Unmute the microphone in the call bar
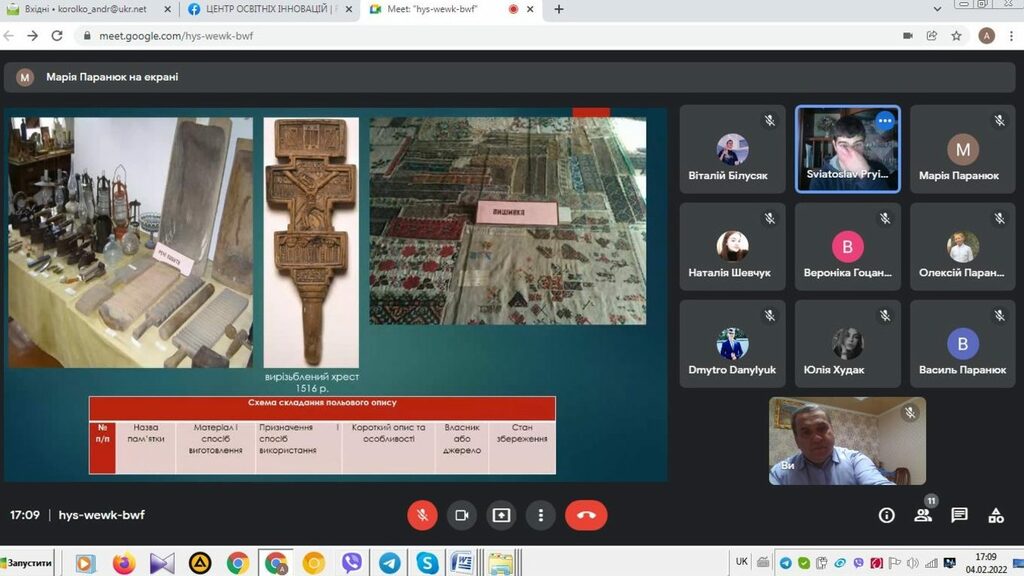This screenshot has width=1024, height=576. [x=422, y=515]
